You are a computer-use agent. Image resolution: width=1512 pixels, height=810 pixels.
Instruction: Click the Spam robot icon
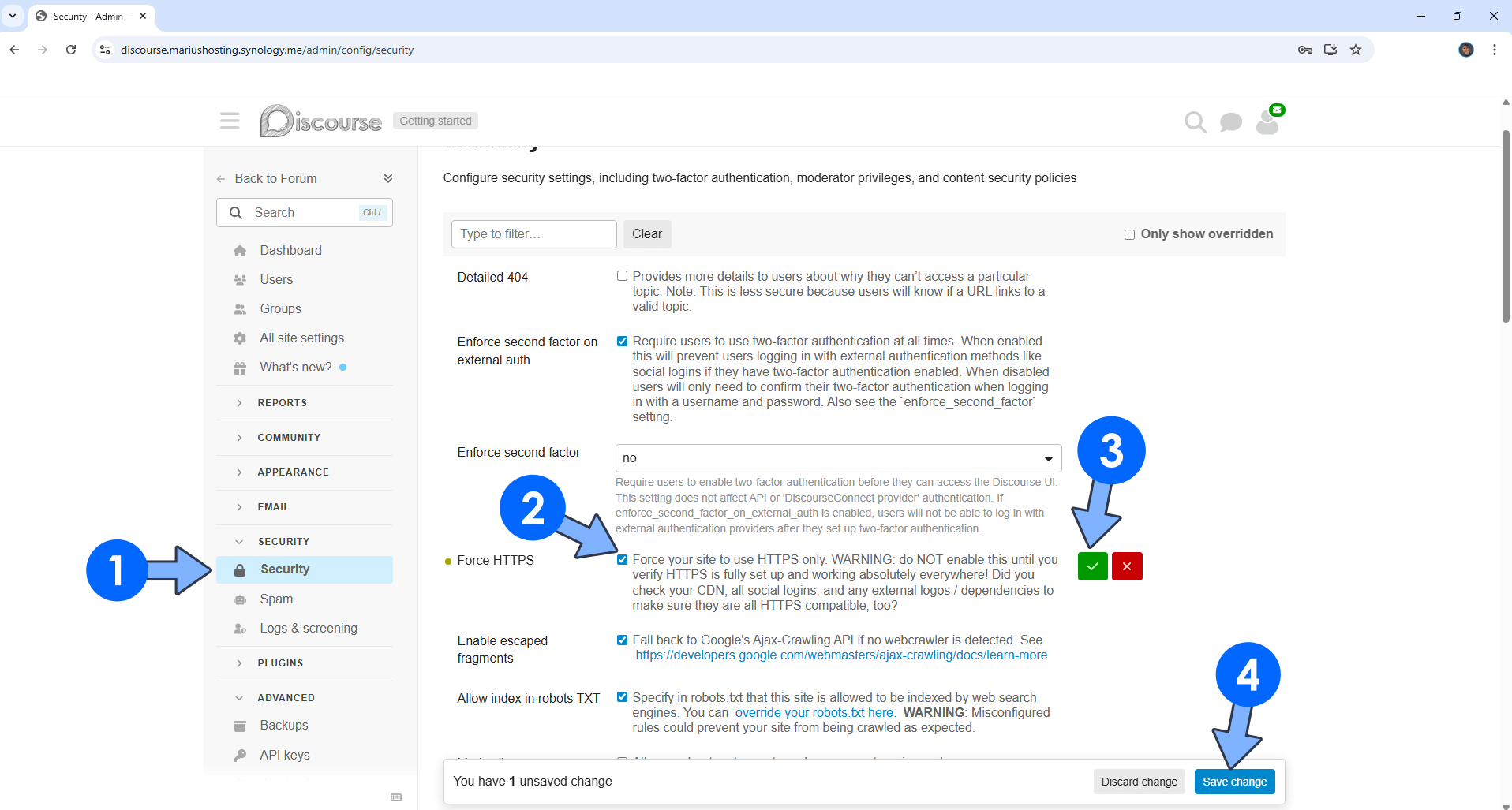point(240,599)
